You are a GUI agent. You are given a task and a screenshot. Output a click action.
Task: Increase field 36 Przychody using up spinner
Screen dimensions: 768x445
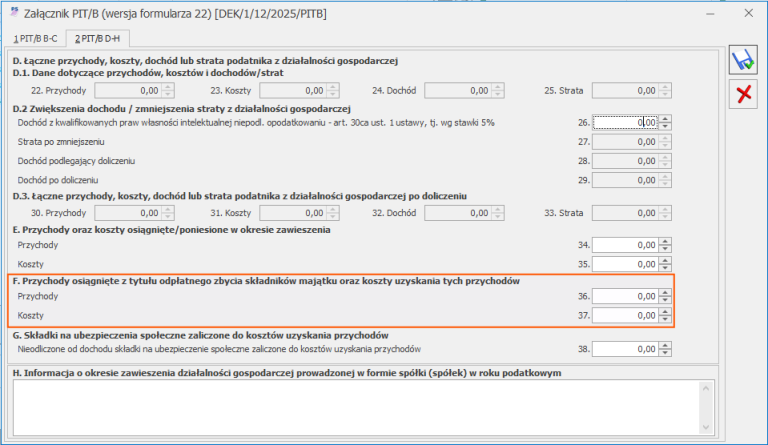[x=665, y=293]
